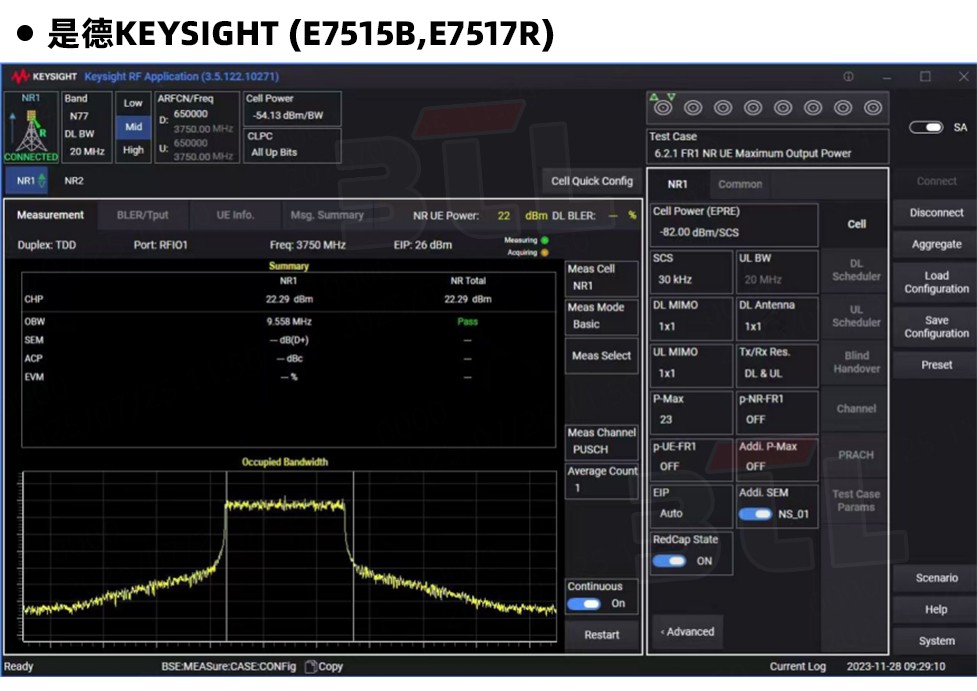The height and width of the screenshot is (691, 977).
Task: Click the Load Configuration button
Action: (x=936, y=282)
